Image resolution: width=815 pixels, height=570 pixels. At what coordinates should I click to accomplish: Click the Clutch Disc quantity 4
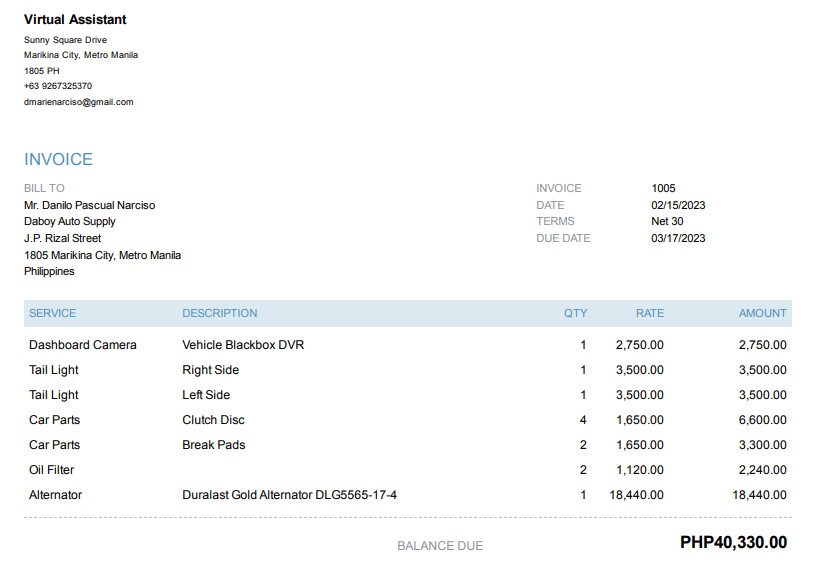583,420
